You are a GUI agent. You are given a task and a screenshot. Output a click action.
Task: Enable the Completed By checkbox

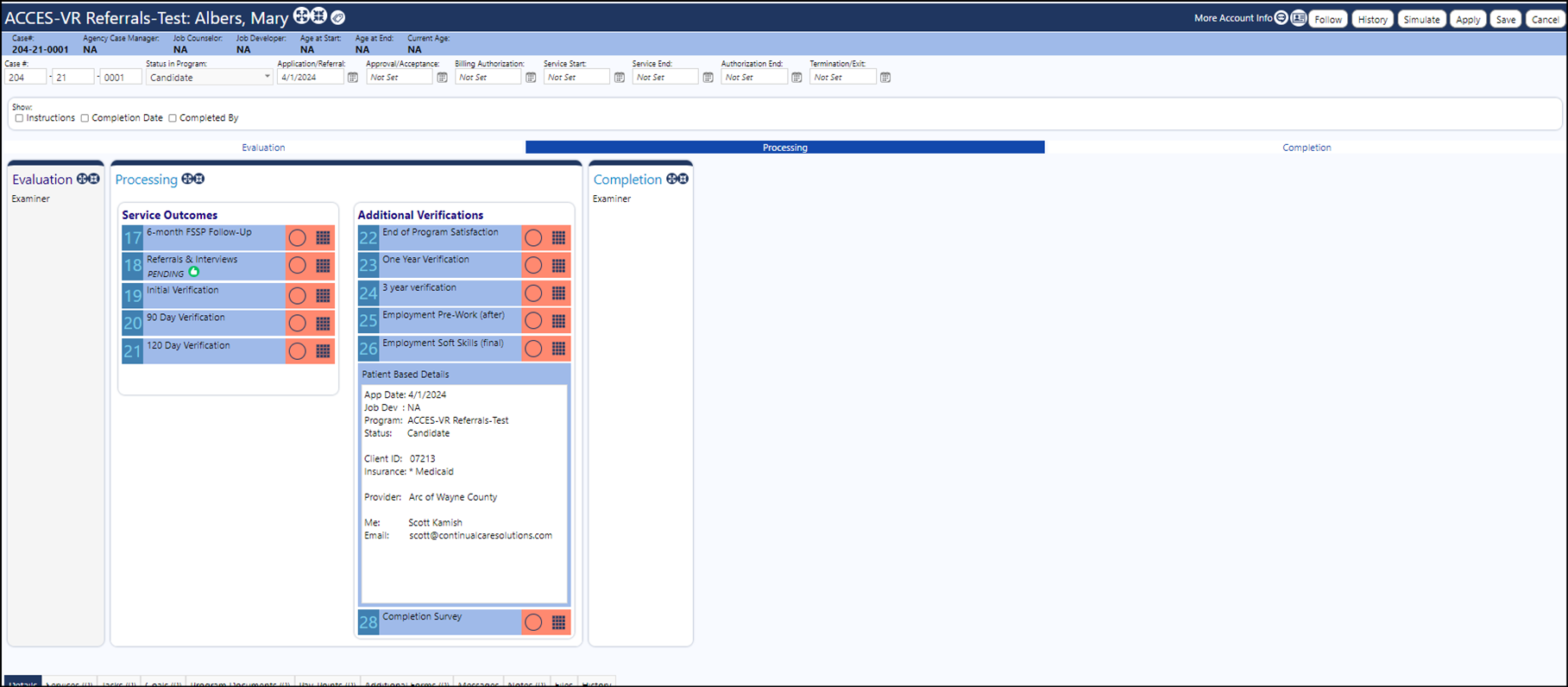173,118
